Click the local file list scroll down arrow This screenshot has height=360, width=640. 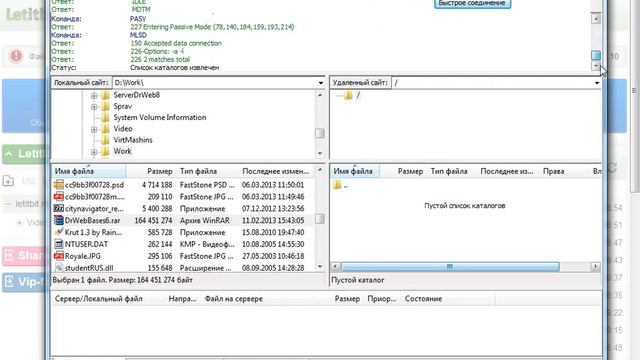[x=320, y=267]
